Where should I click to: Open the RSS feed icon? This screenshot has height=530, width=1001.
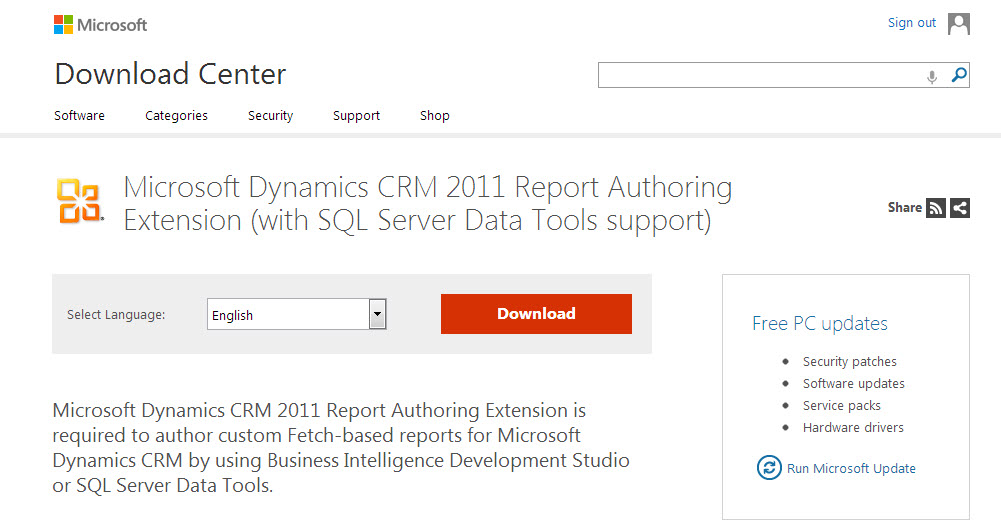click(936, 208)
